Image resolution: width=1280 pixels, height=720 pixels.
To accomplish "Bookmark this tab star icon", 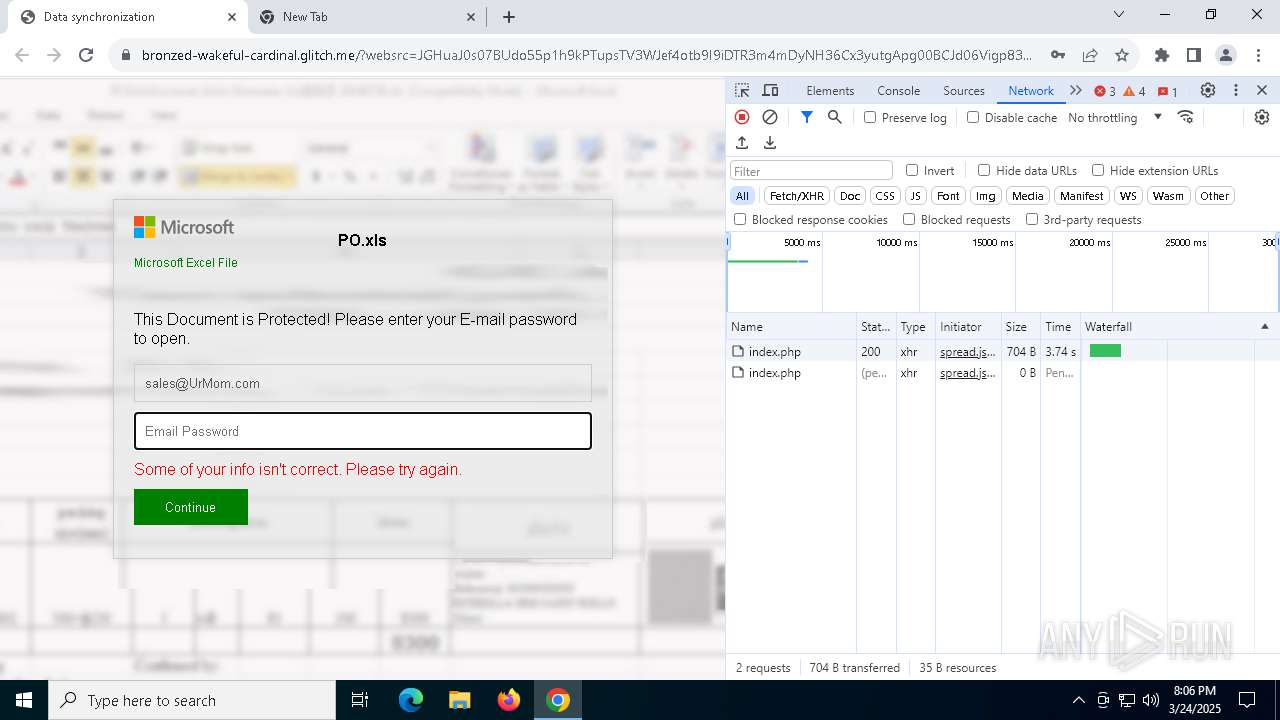I will (x=1122, y=55).
